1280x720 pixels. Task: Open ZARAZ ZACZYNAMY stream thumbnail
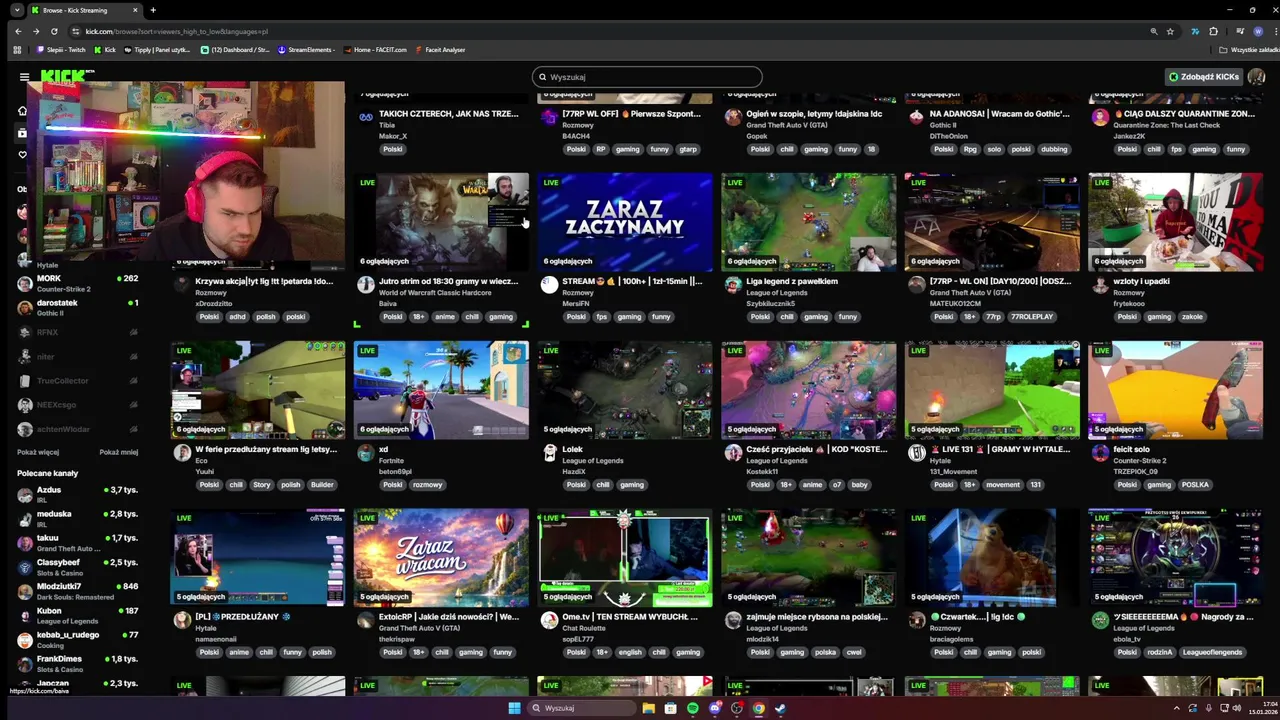[x=625, y=221]
